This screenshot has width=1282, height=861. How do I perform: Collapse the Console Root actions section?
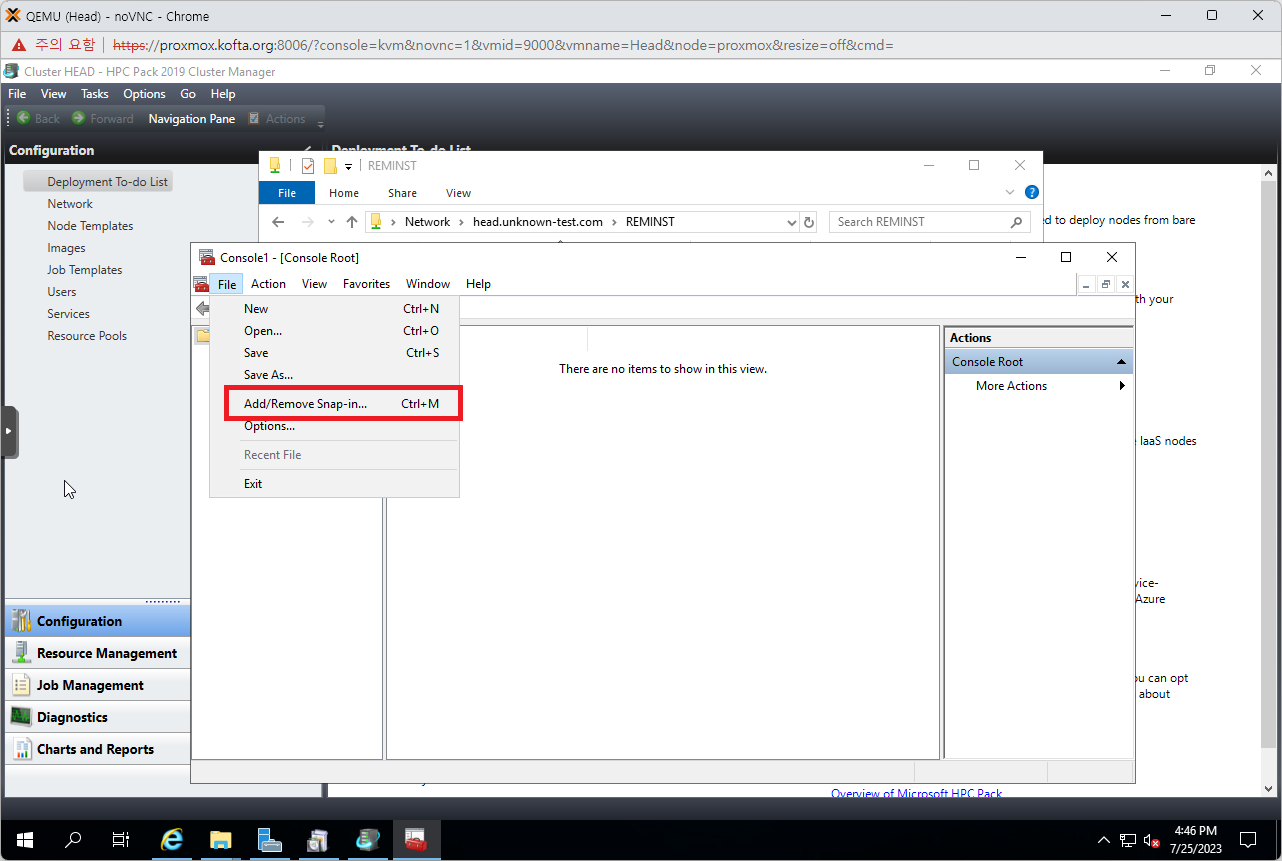[x=1121, y=362]
